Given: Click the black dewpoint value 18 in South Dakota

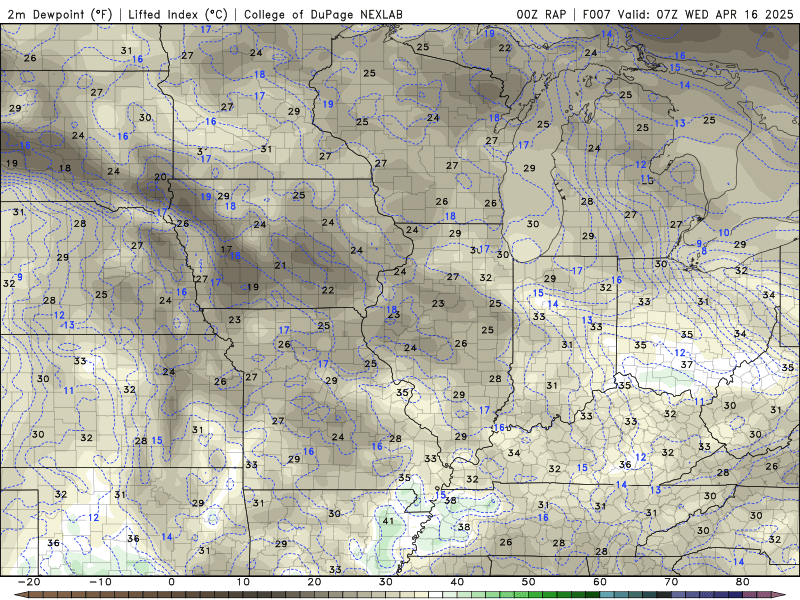Looking at the screenshot, I should (65, 168).
